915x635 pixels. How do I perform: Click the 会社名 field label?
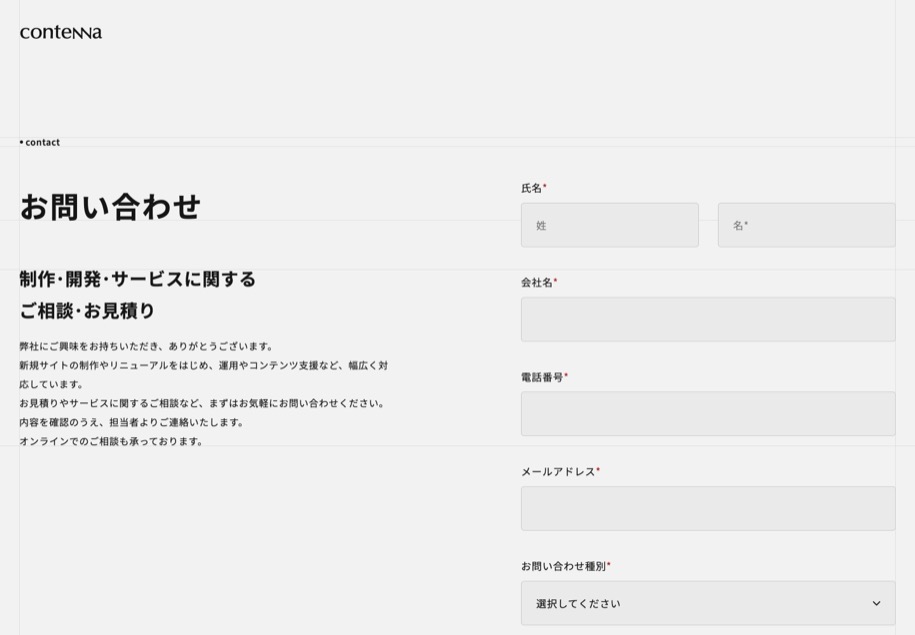pyautogui.click(x=539, y=282)
